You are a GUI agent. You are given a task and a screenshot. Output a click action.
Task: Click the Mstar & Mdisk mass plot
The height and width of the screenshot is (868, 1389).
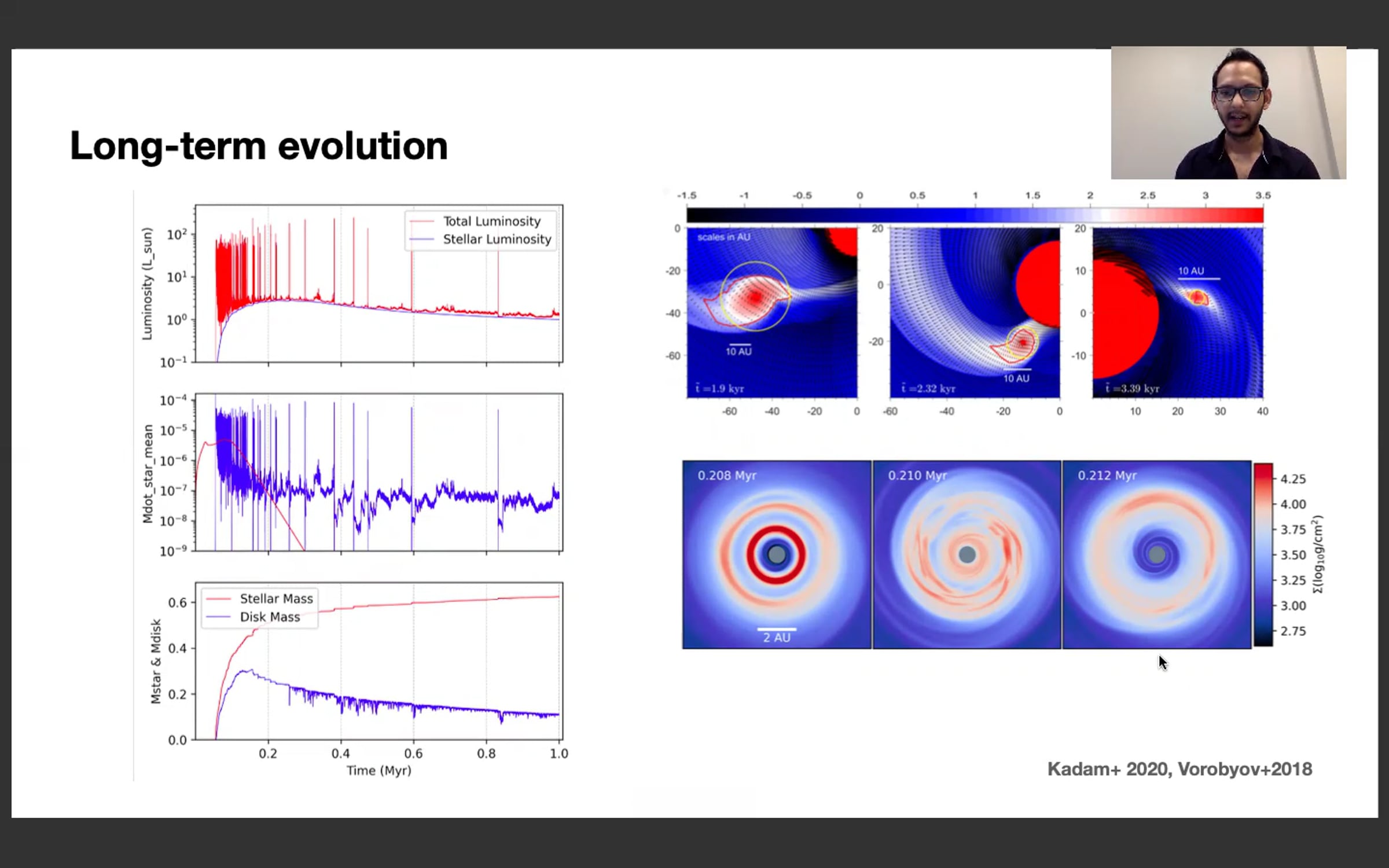point(379,661)
